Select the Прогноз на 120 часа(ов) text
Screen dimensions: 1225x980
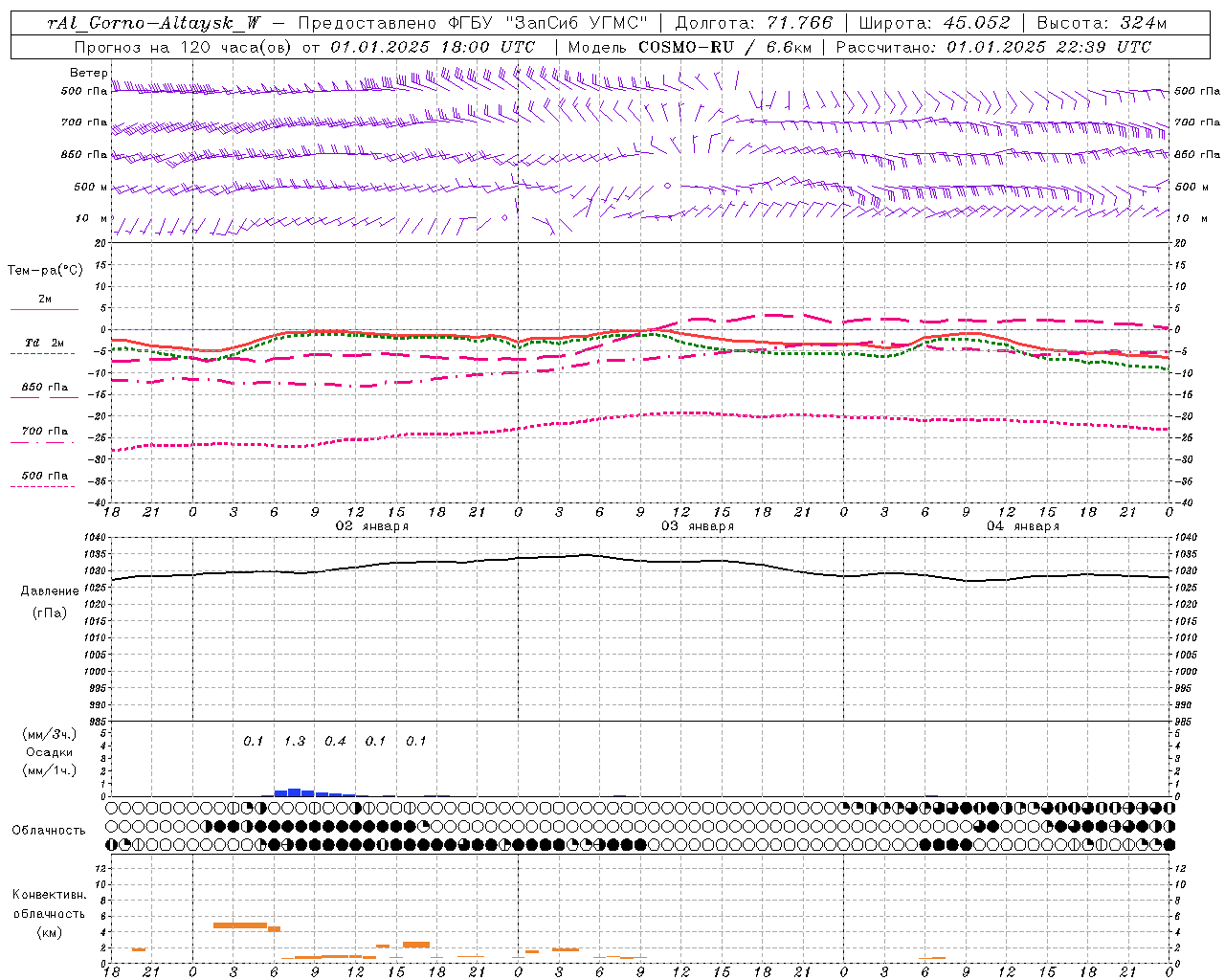(183, 47)
